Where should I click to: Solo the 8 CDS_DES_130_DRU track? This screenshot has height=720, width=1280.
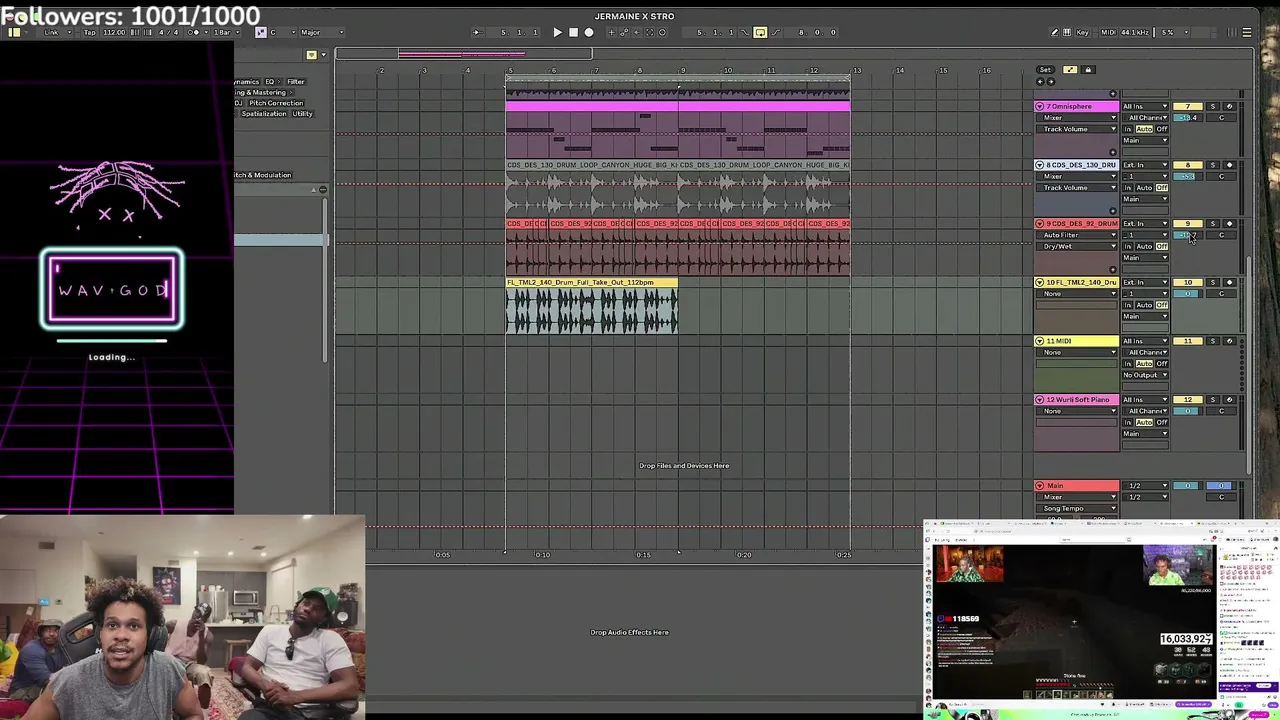click(x=1213, y=165)
